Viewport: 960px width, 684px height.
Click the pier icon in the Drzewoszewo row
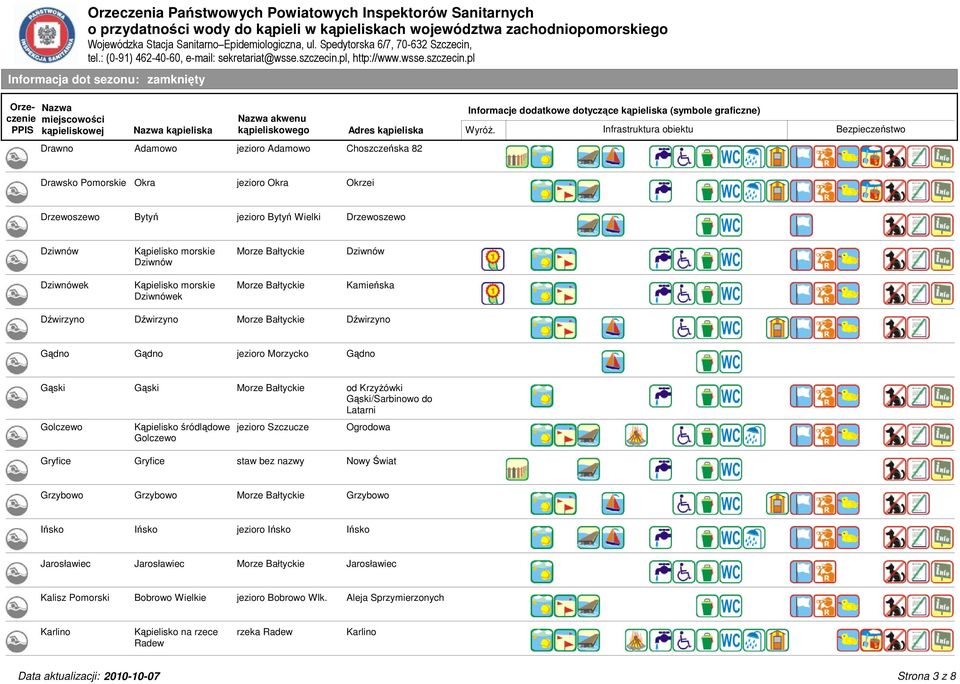[x=589, y=225]
